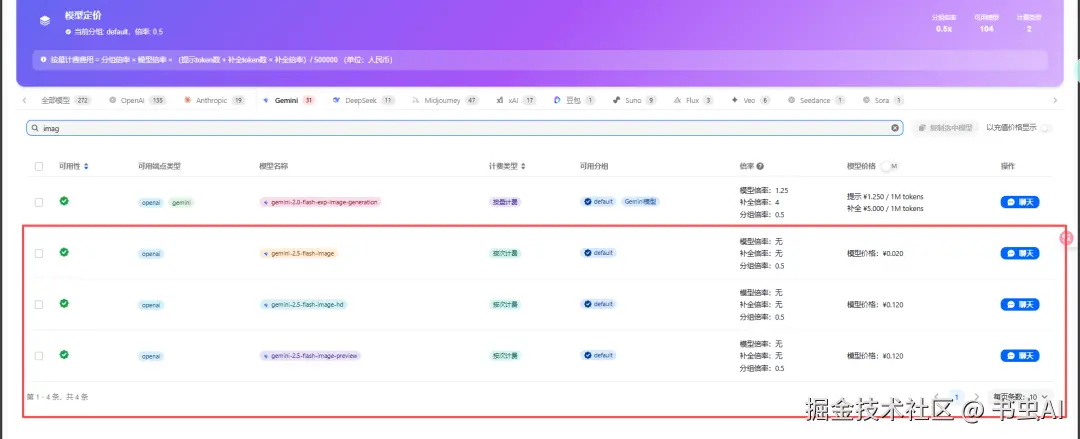The height and width of the screenshot is (439, 1080).
Task: Focus the search field containing imag
Action: tap(464, 128)
